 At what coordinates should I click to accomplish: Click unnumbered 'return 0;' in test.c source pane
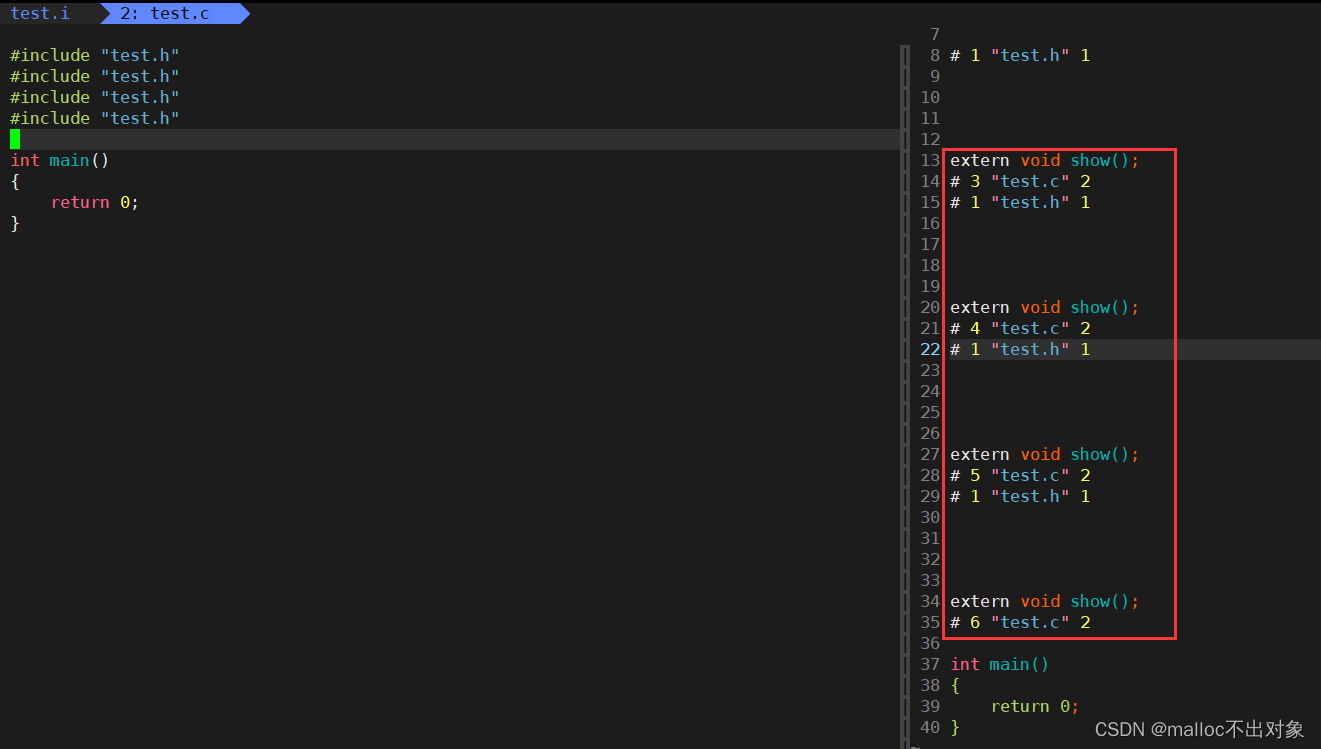pyautogui.click(x=95, y=202)
